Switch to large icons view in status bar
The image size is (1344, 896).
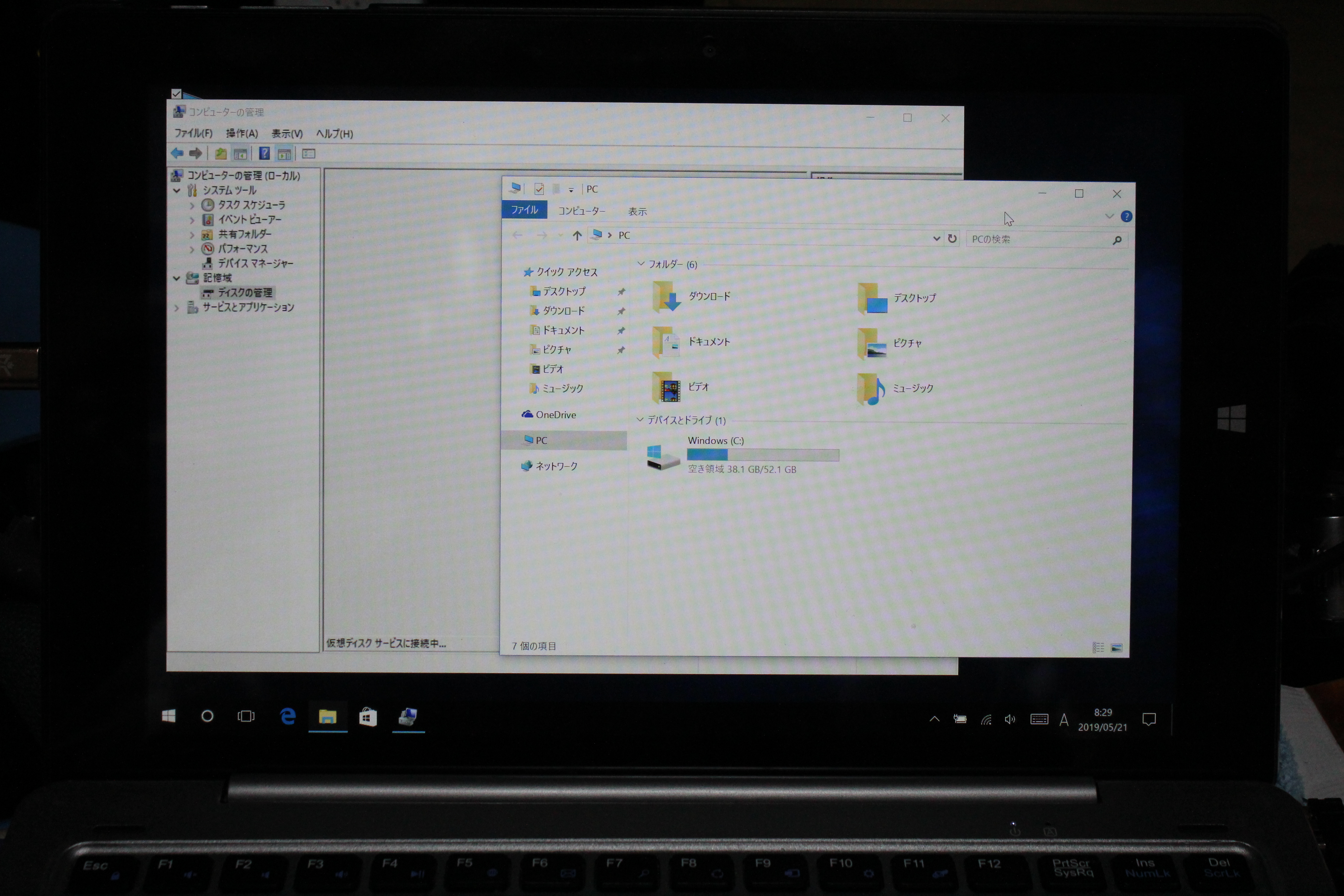(1116, 647)
